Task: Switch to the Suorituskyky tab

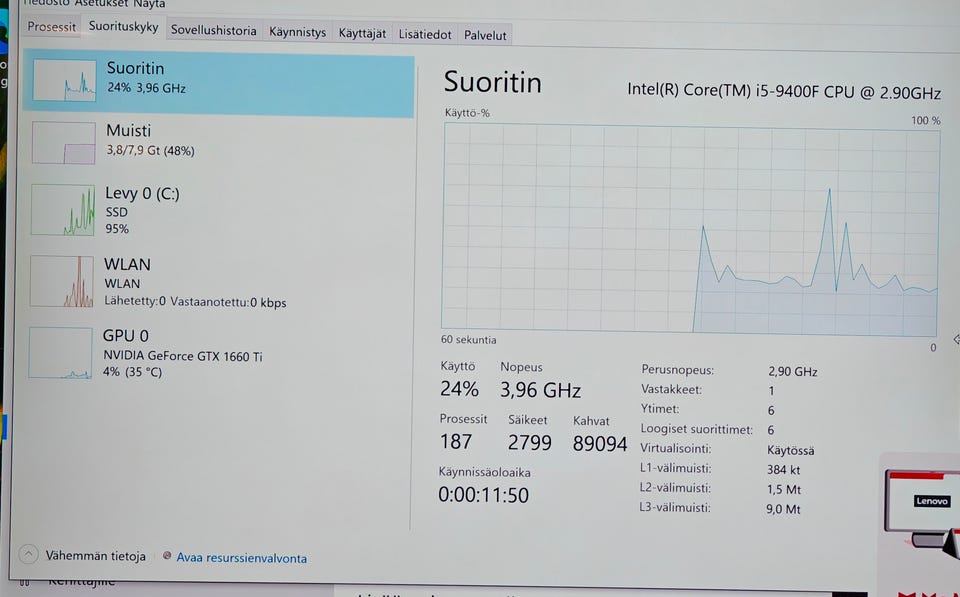Action: click(123, 26)
